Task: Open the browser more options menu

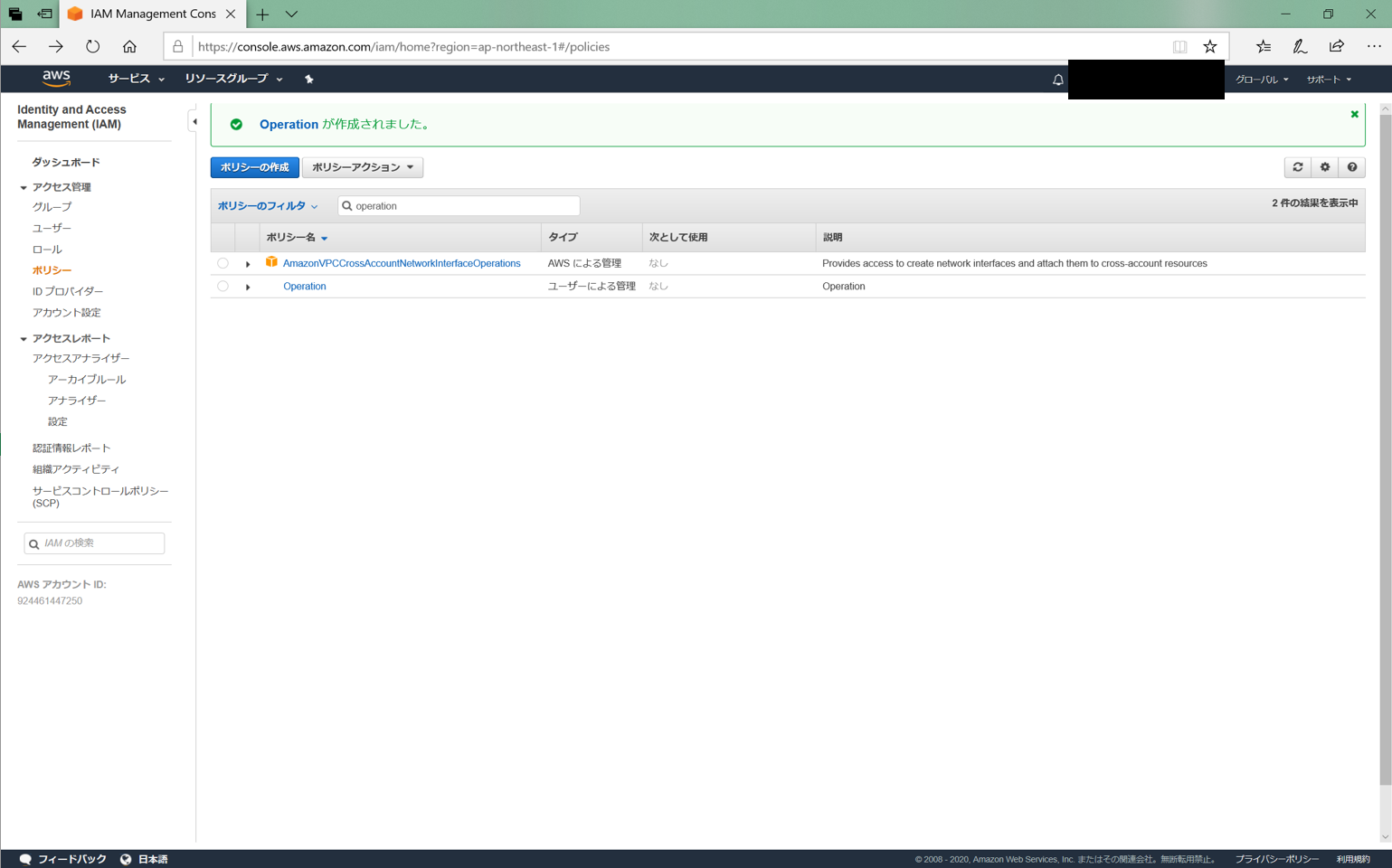Action: 1373,46
